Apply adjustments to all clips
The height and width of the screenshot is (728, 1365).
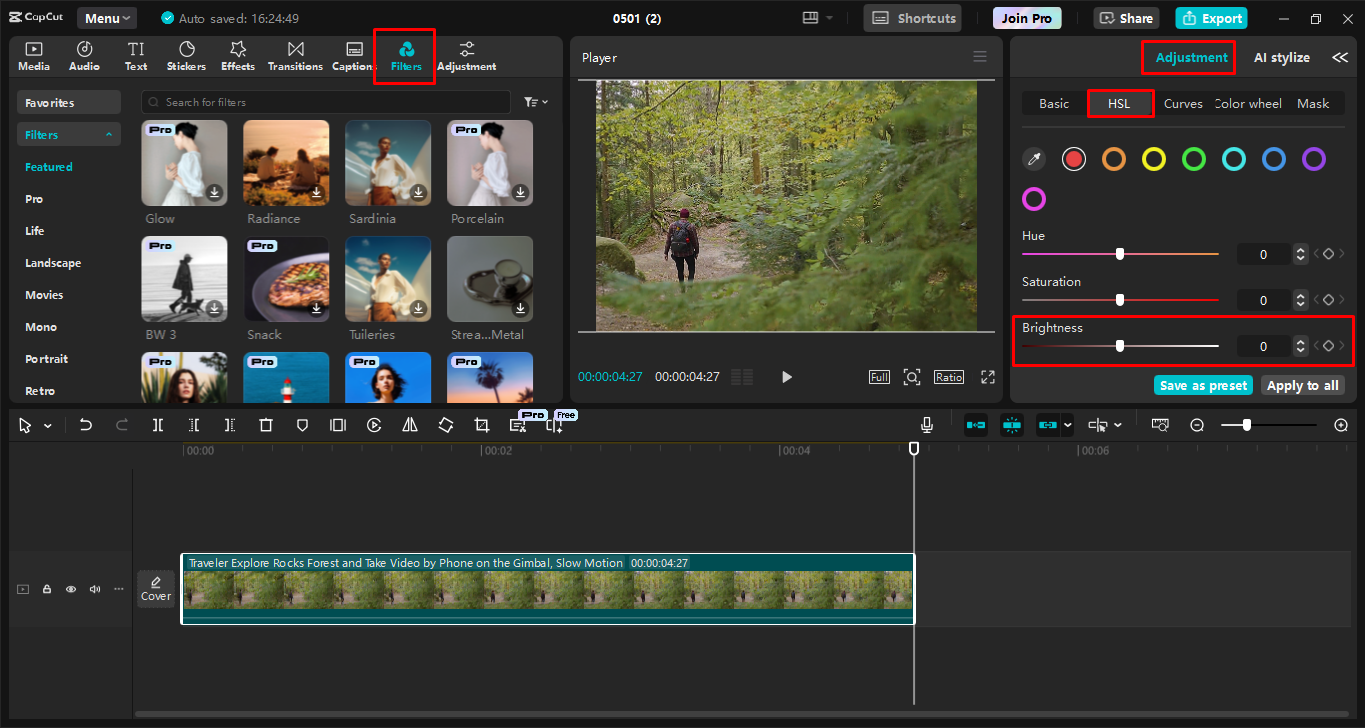pyautogui.click(x=1302, y=385)
